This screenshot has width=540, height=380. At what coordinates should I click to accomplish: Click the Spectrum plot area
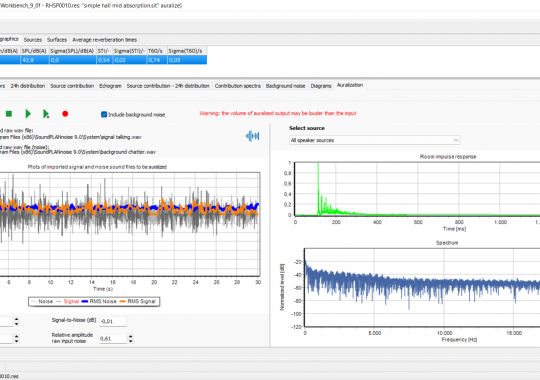tap(422, 287)
